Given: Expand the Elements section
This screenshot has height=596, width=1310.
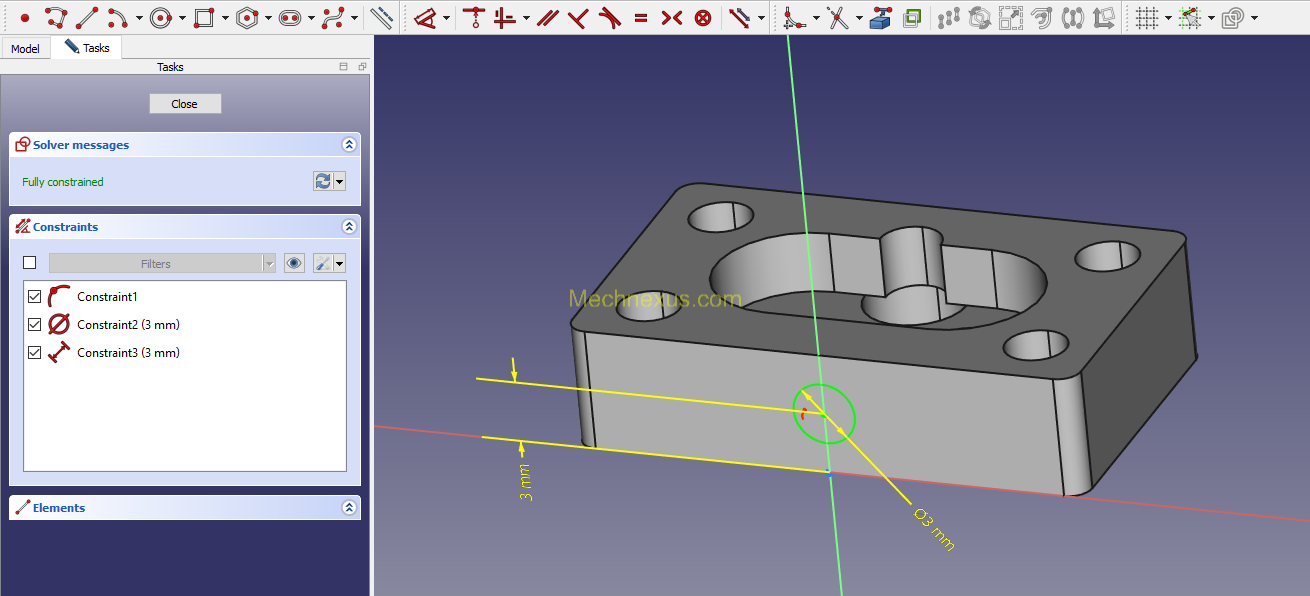Looking at the screenshot, I should point(349,508).
